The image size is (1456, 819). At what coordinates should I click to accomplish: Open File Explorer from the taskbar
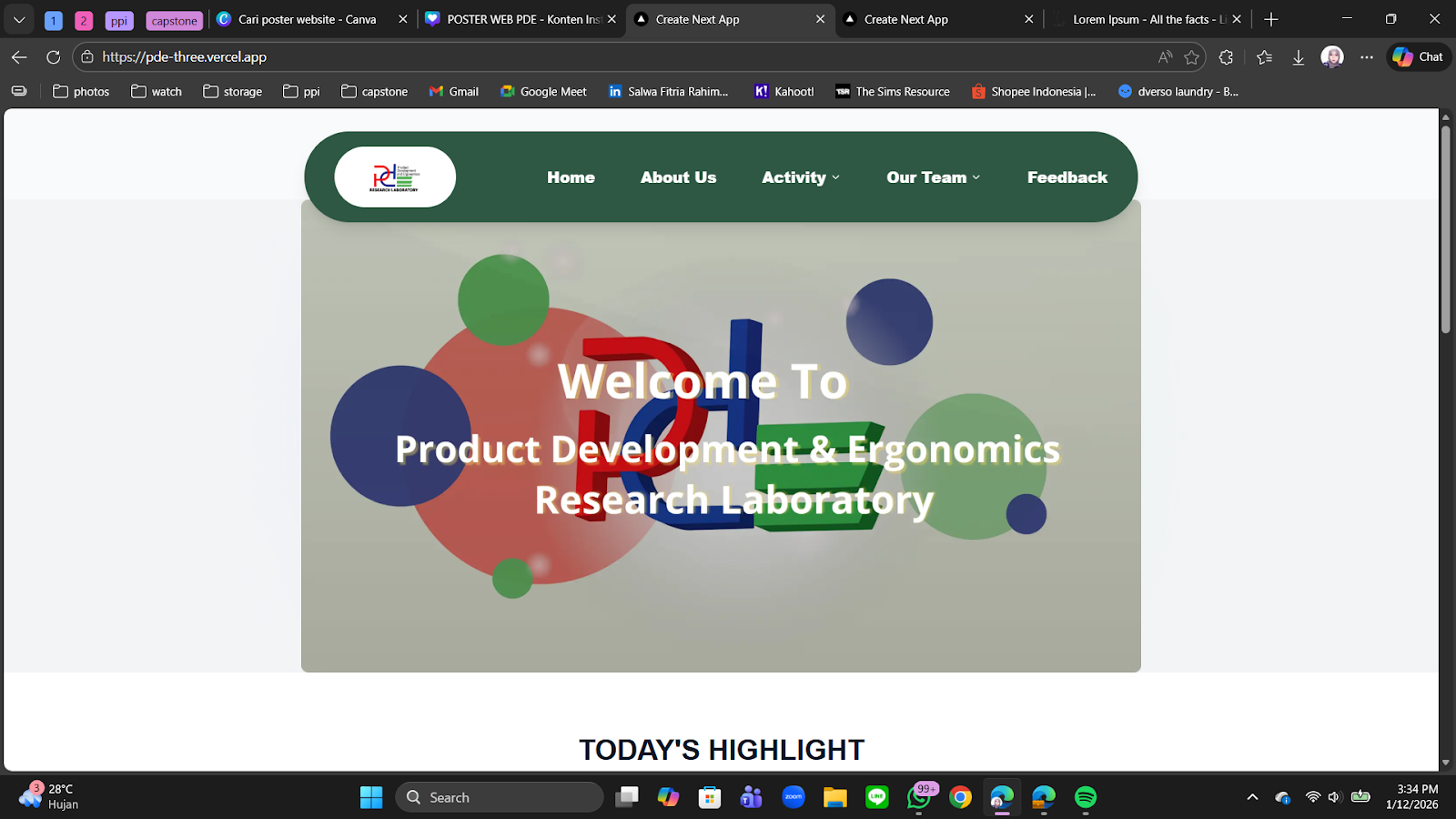835,797
